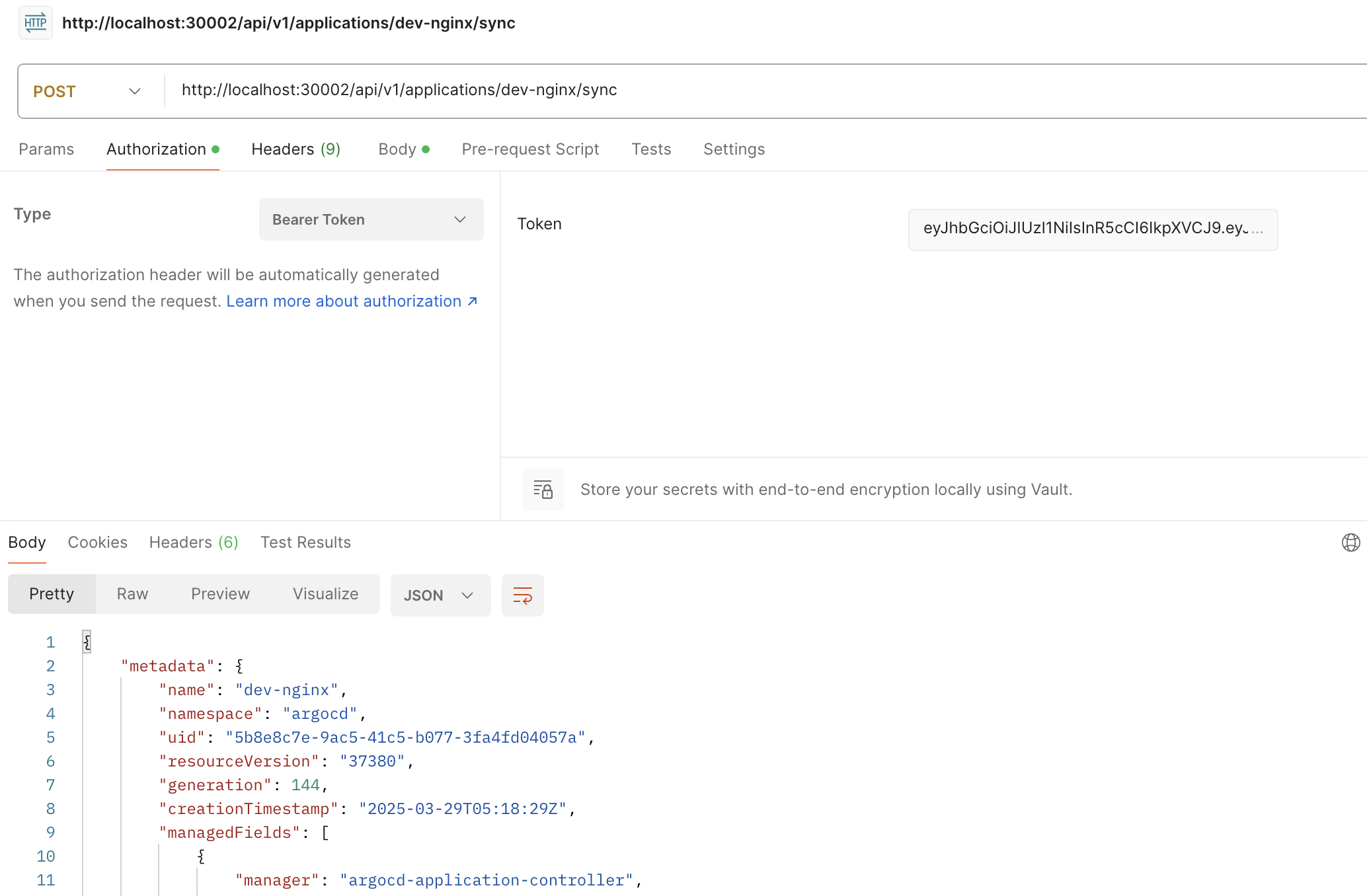The width and height of the screenshot is (1367, 896).
Task: Open the Pre-request Script tab
Action: (530, 149)
